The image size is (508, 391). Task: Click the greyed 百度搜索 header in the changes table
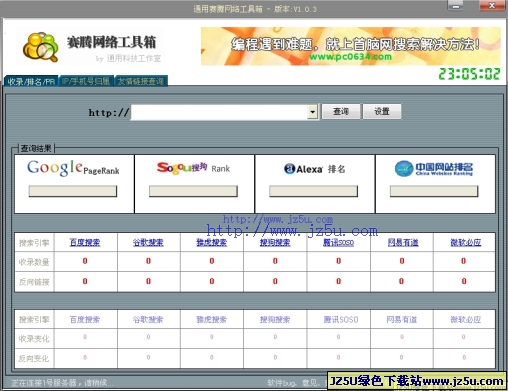[x=85, y=320]
